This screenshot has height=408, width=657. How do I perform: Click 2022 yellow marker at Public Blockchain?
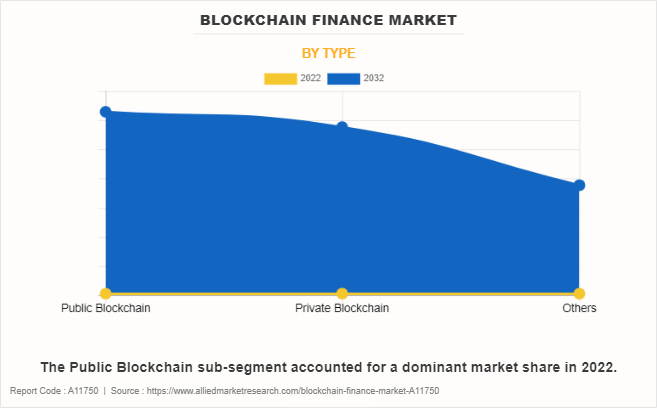[105, 293]
